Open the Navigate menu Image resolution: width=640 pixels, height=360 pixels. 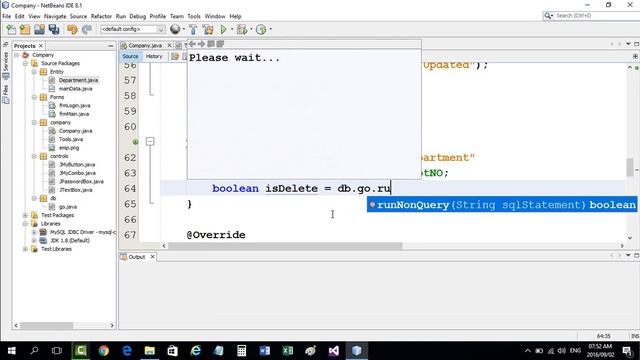click(x=55, y=16)
